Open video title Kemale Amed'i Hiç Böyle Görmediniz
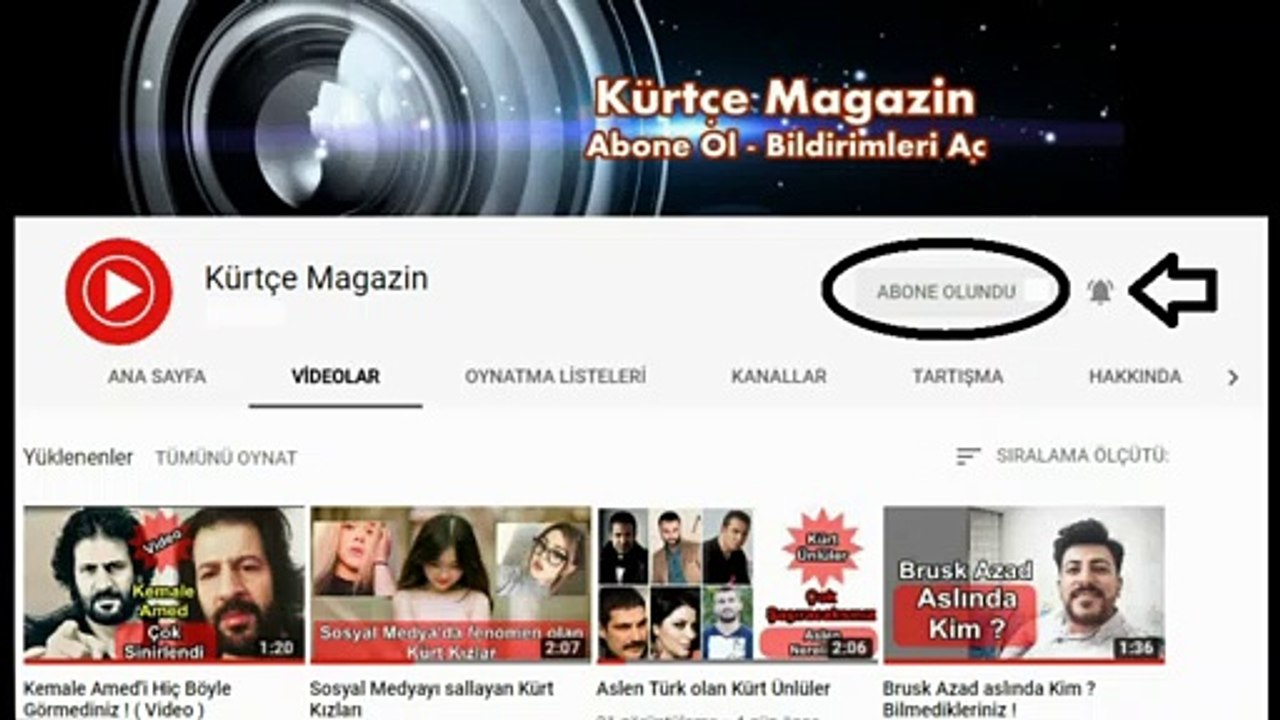This screenshot has height=720, width=1280. pyautogui.click(x=127, y=699)
